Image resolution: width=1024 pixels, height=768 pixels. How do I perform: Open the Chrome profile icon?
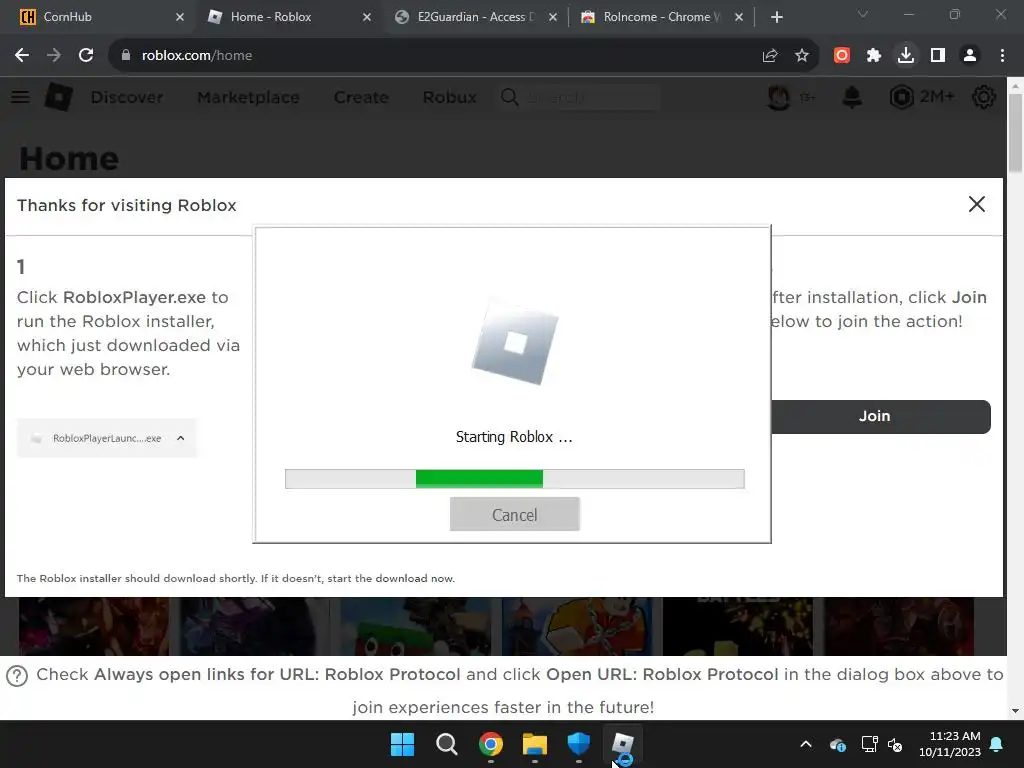click(x=970, y=56)
